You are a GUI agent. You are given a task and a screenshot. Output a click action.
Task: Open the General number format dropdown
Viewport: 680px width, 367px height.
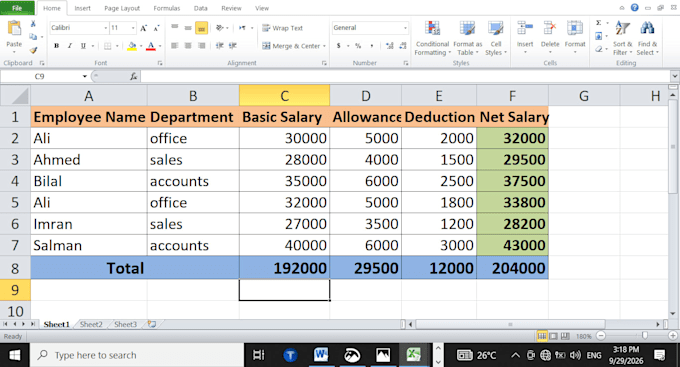pyautogui.click(x=405, y=28)
